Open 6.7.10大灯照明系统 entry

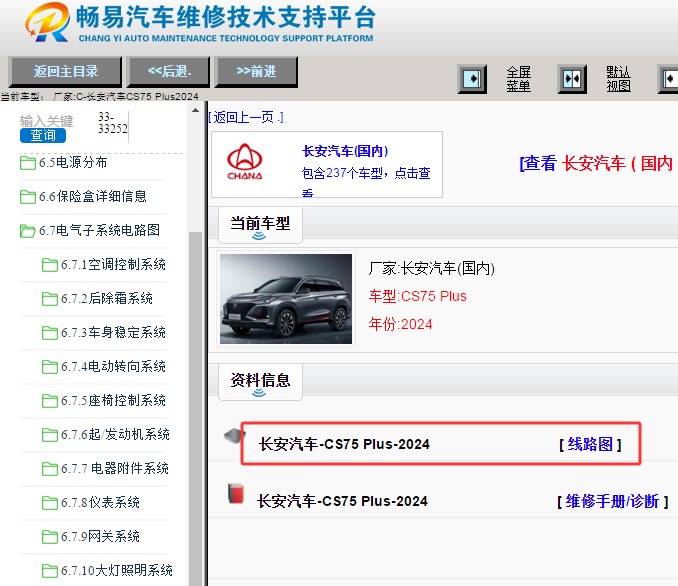(116, 570)
